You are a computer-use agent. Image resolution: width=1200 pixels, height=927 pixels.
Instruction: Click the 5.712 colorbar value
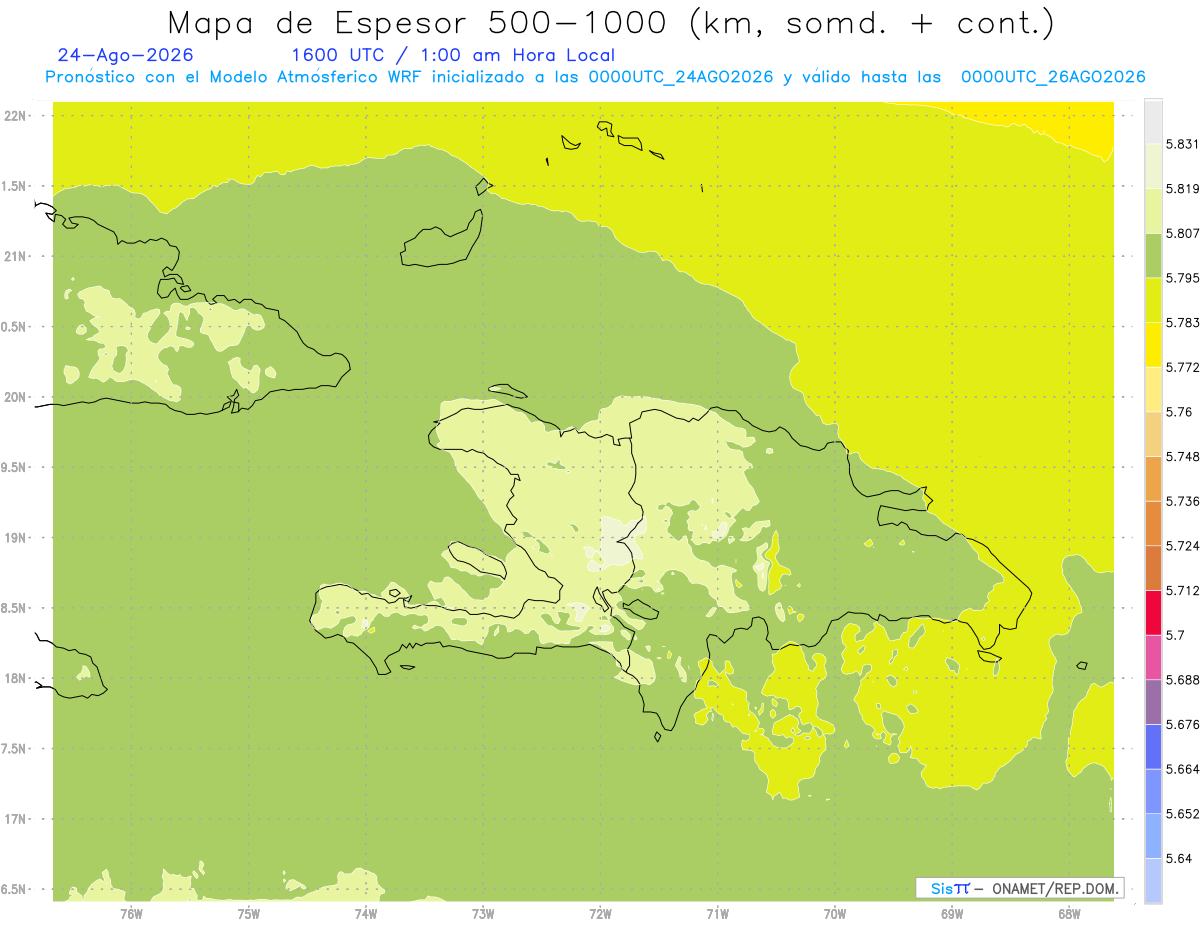click(x=1182, y=590)
